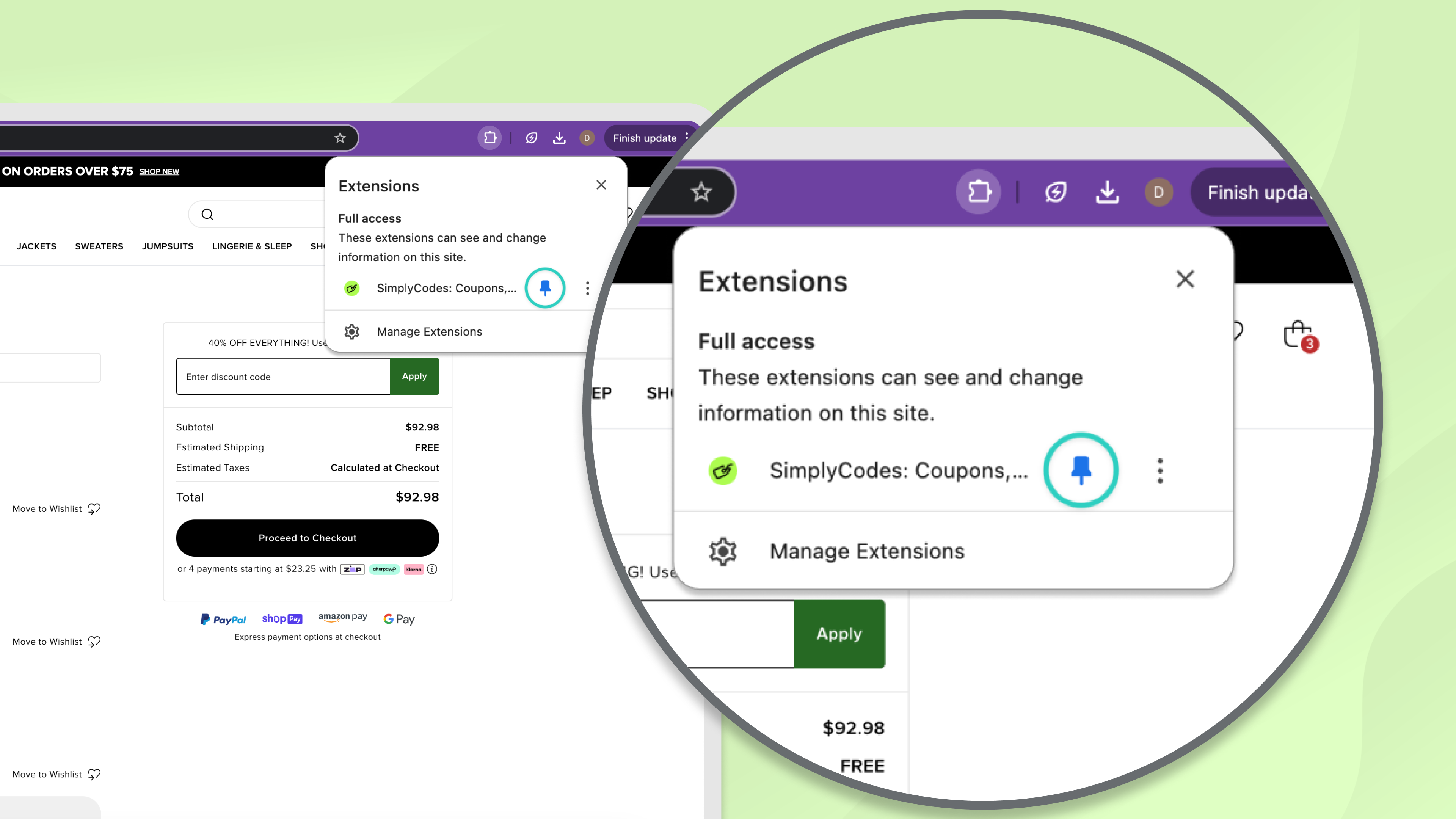Screen dimensions: 1456x819
Task: Click the large SimplyCodes green logo in enlarged popup
Action: pos(723,470)
